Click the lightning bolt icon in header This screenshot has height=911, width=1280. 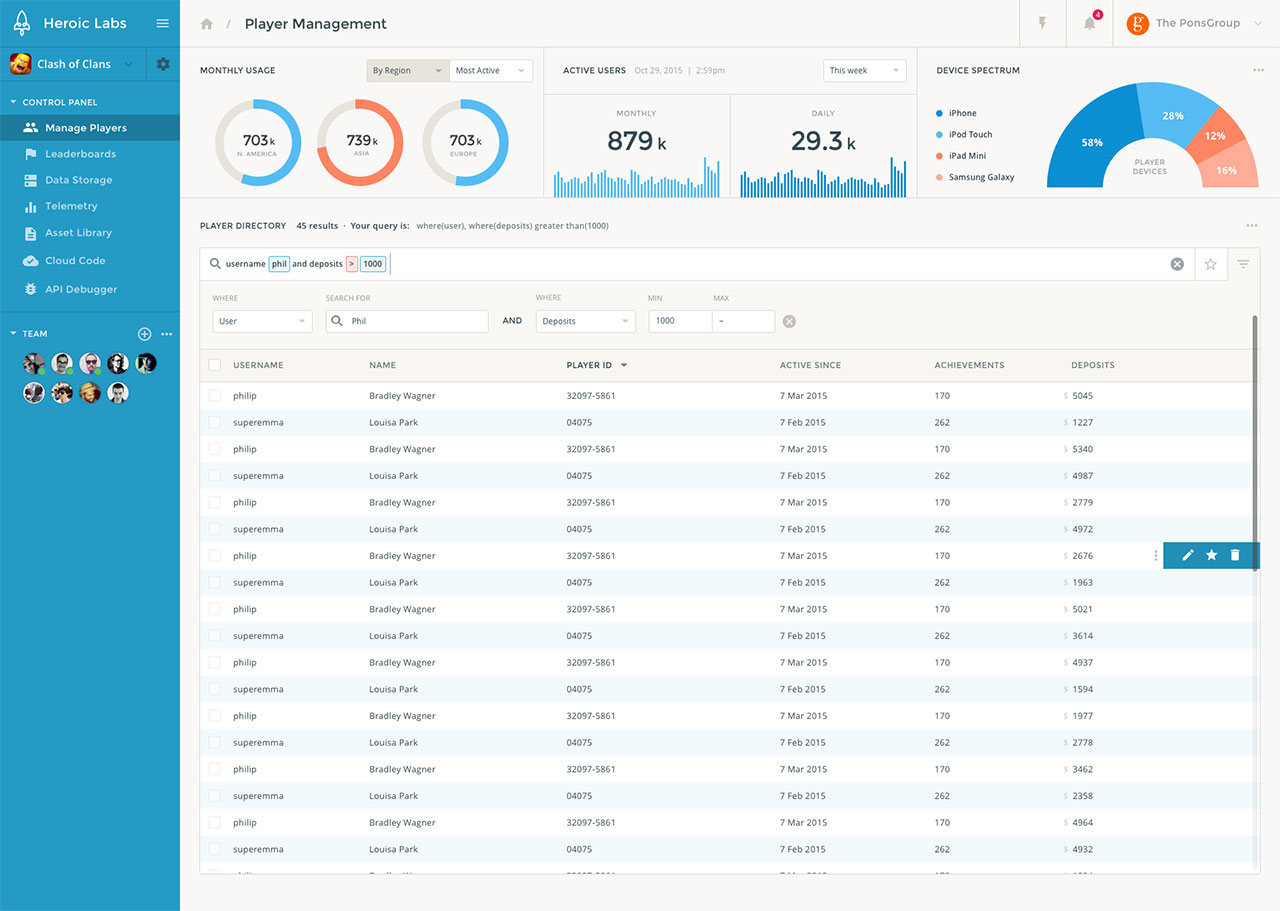click(1043, 23)
